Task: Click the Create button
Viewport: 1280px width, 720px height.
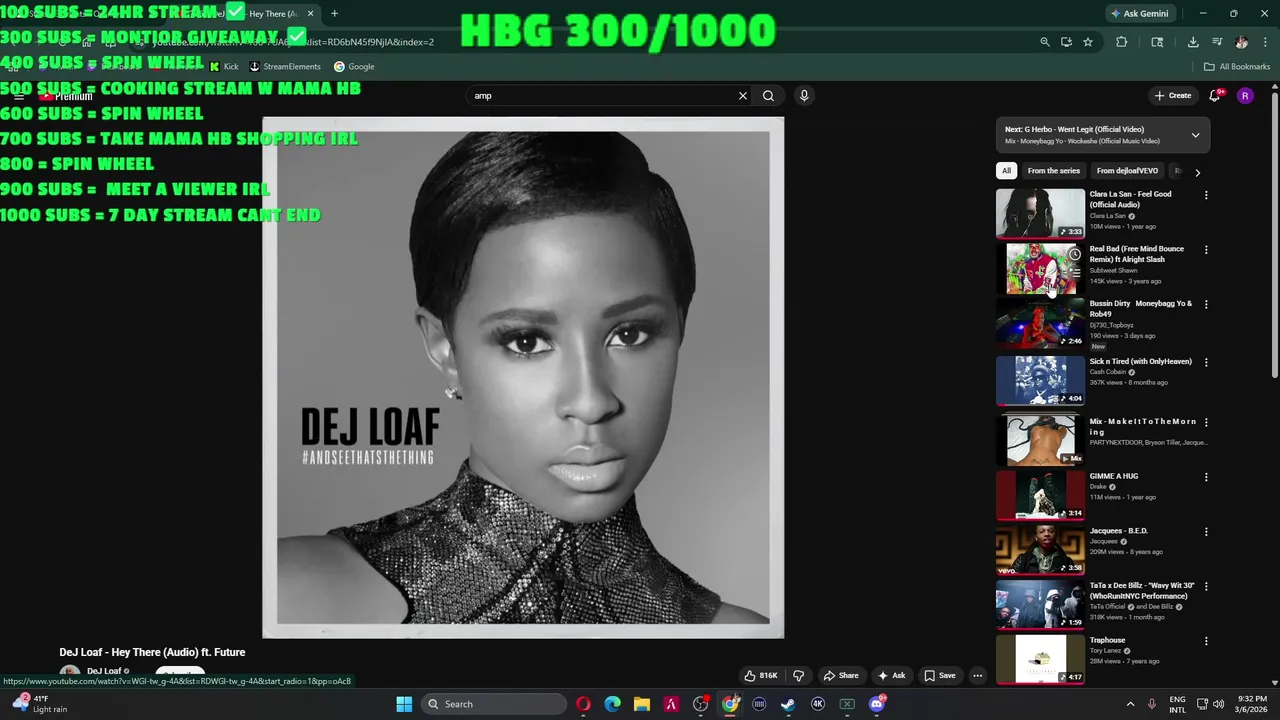Action: [x=1172, y=96]
